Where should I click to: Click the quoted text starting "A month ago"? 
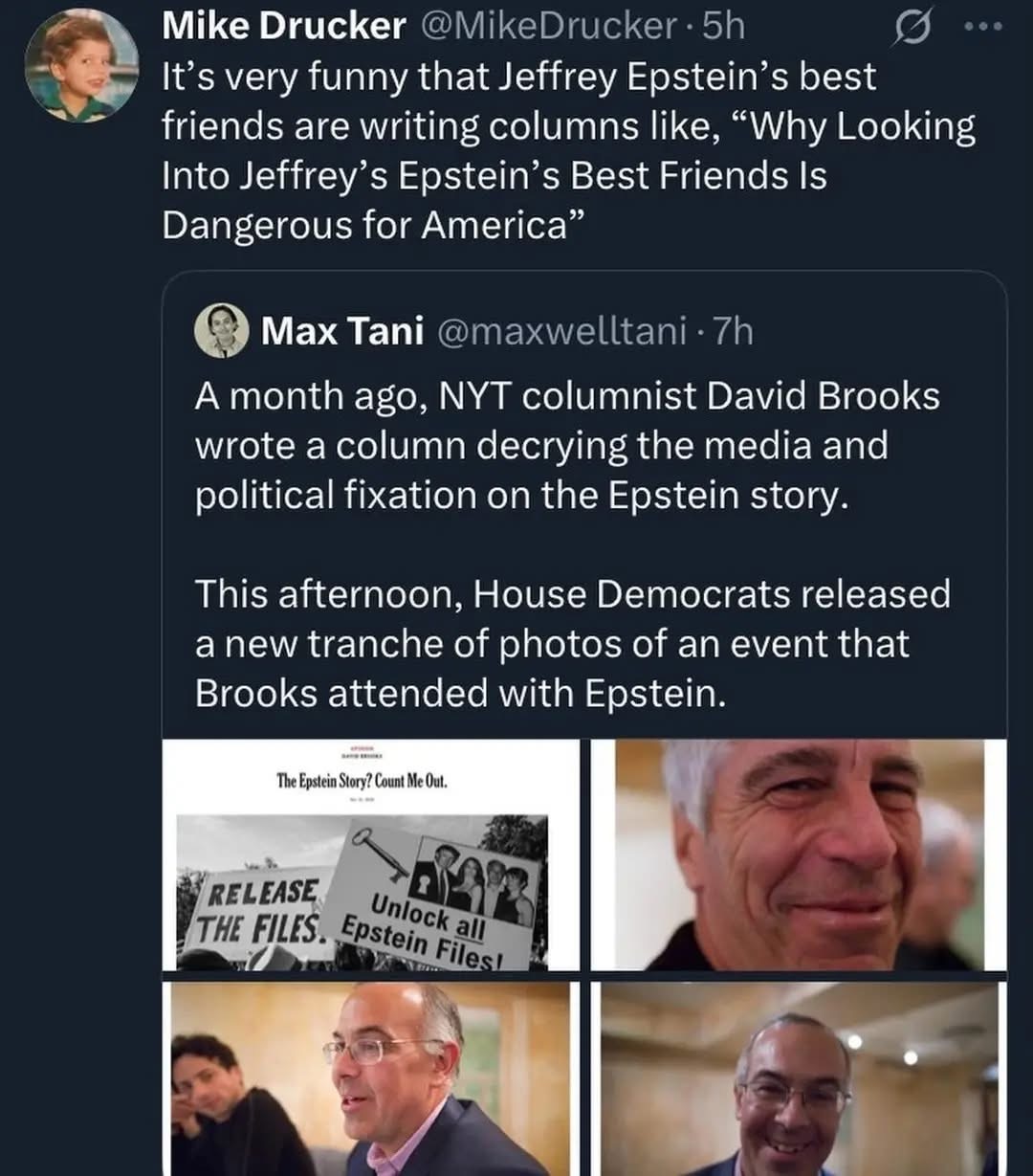pos(566,446)
